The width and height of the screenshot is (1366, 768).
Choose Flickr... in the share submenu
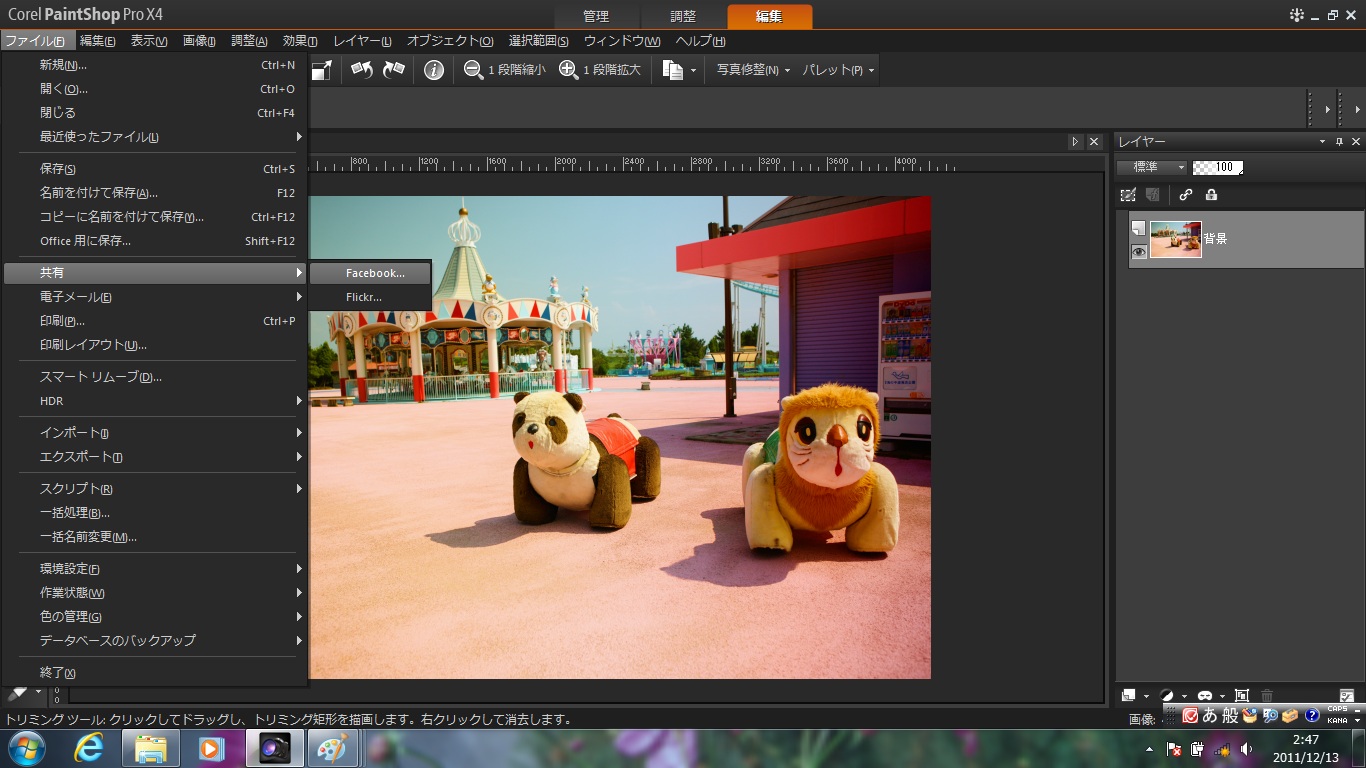pyautogui.click(x=364, y=297)
